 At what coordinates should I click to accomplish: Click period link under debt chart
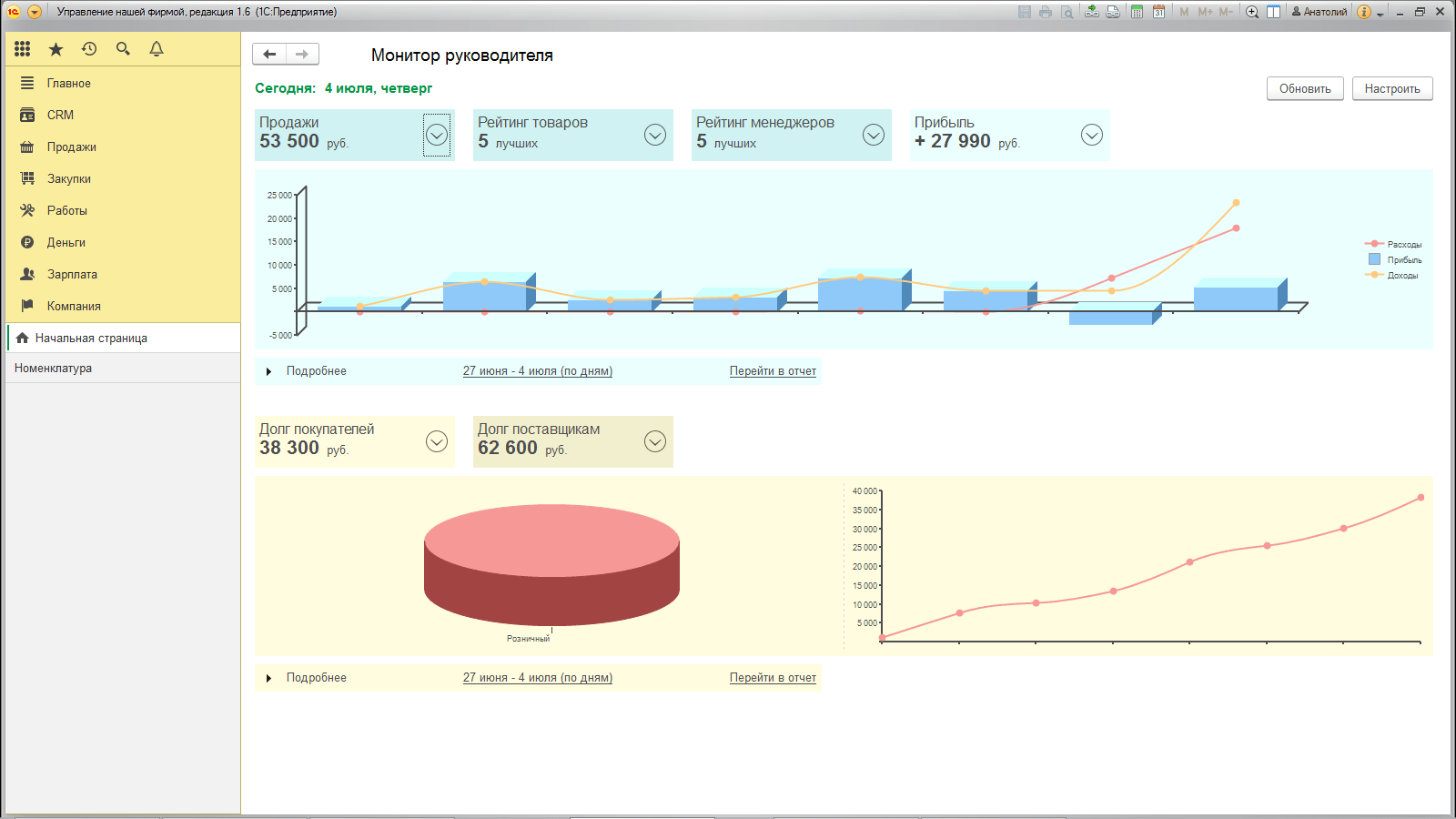point(538,678)
